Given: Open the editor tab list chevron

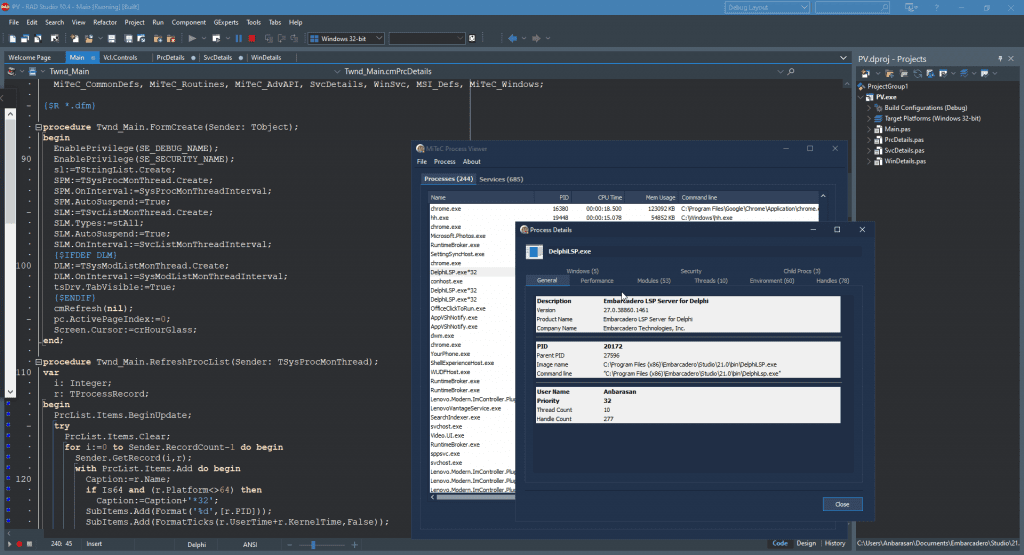Looking at the screenshot, I should pos(843,57).
